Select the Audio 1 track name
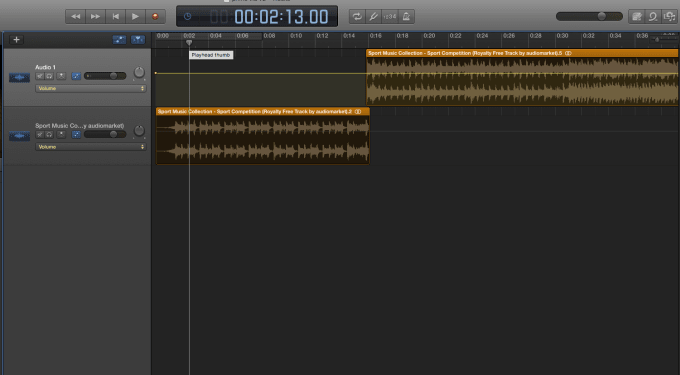Screen dimensions: 680x375 46,67
